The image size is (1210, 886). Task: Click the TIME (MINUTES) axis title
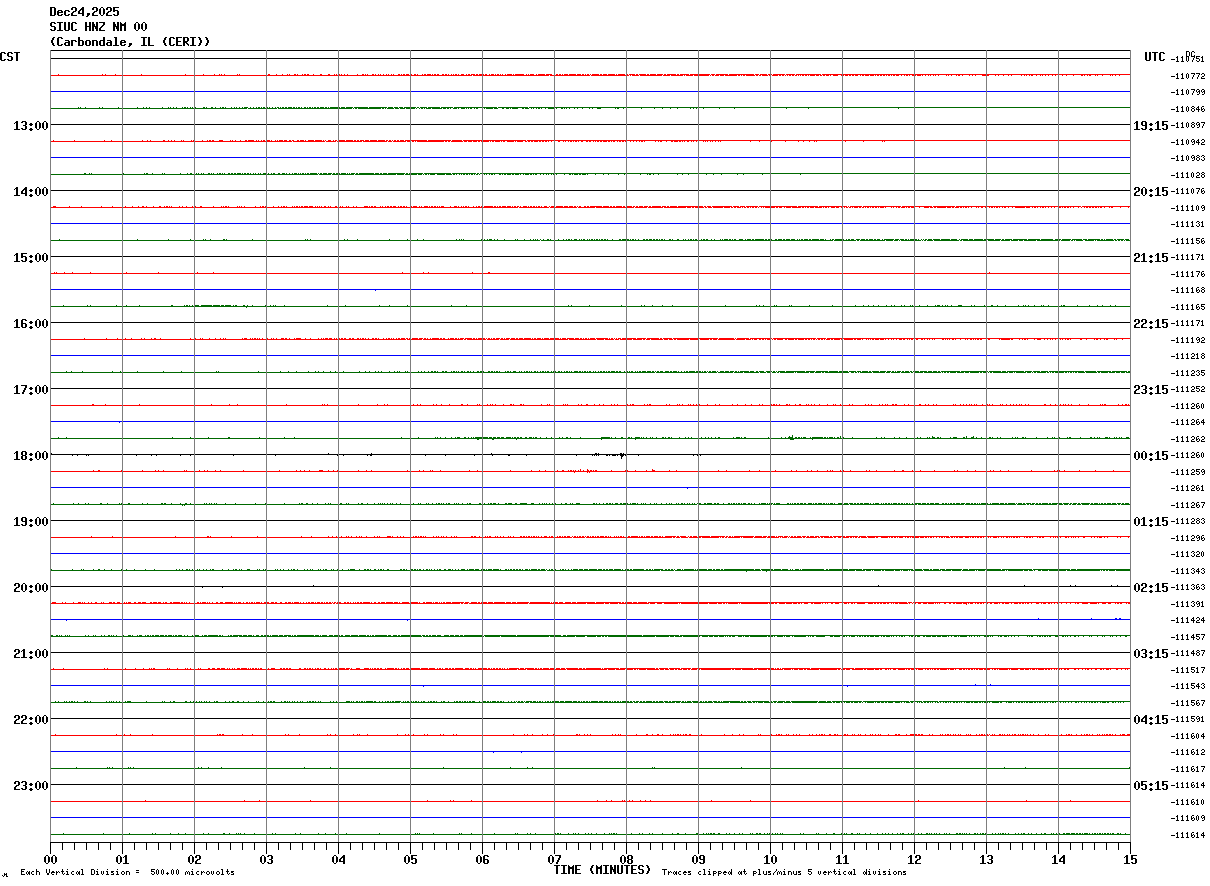(602, 870)
